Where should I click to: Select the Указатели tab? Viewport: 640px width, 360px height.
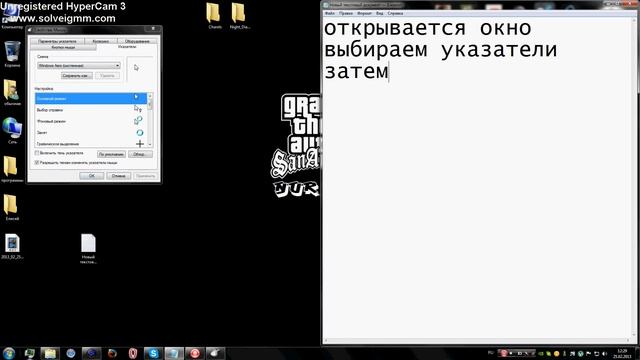[127, 47]
